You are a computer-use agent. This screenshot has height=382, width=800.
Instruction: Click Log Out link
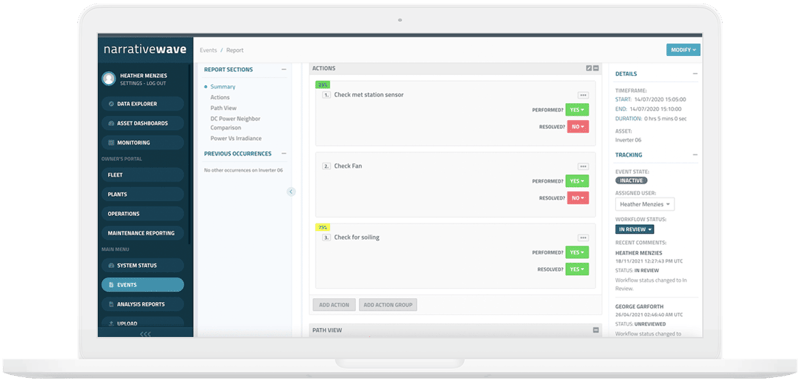(156, 83)
